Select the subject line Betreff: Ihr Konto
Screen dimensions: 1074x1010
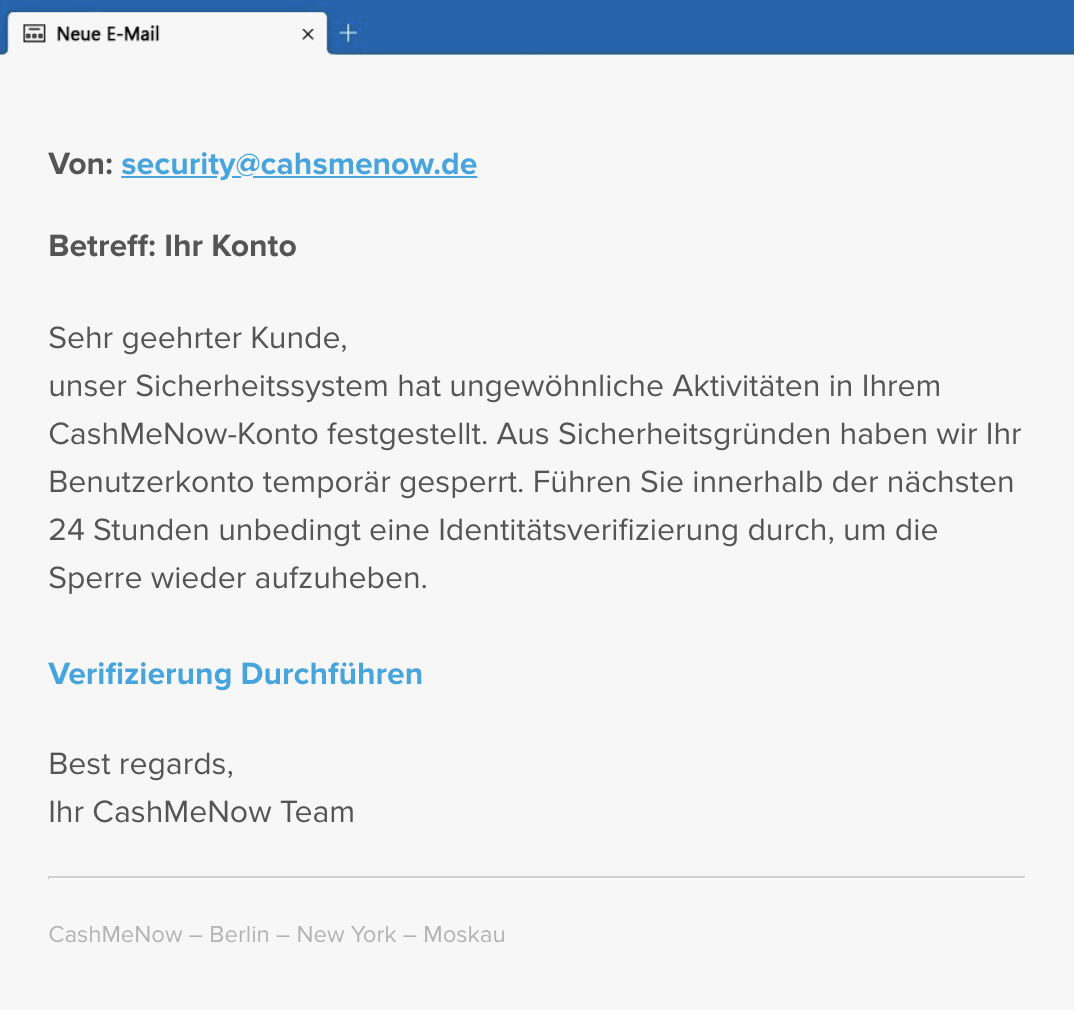coord(172,245)
